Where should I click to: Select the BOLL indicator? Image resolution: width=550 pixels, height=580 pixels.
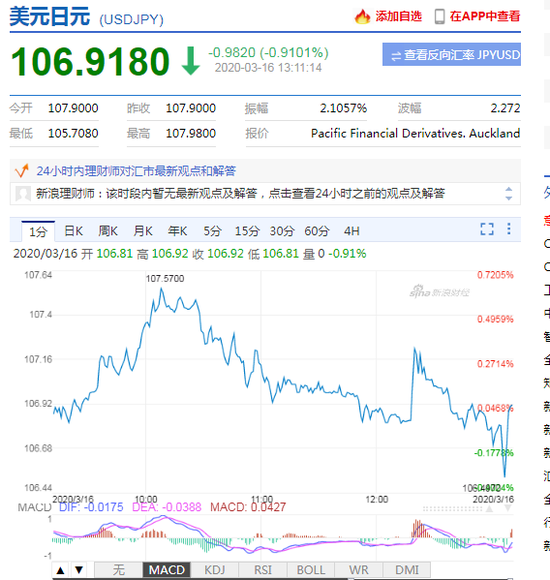click(311, 570)
